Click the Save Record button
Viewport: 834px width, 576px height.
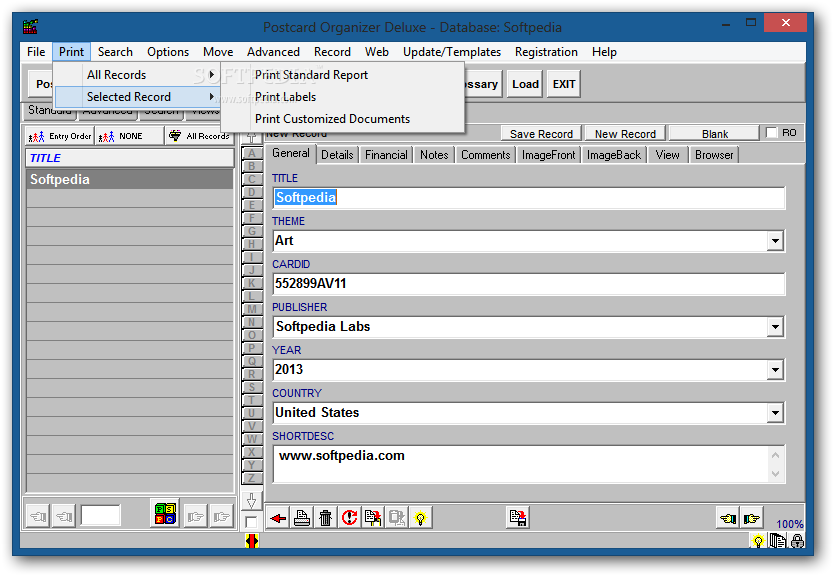(541, 133)
